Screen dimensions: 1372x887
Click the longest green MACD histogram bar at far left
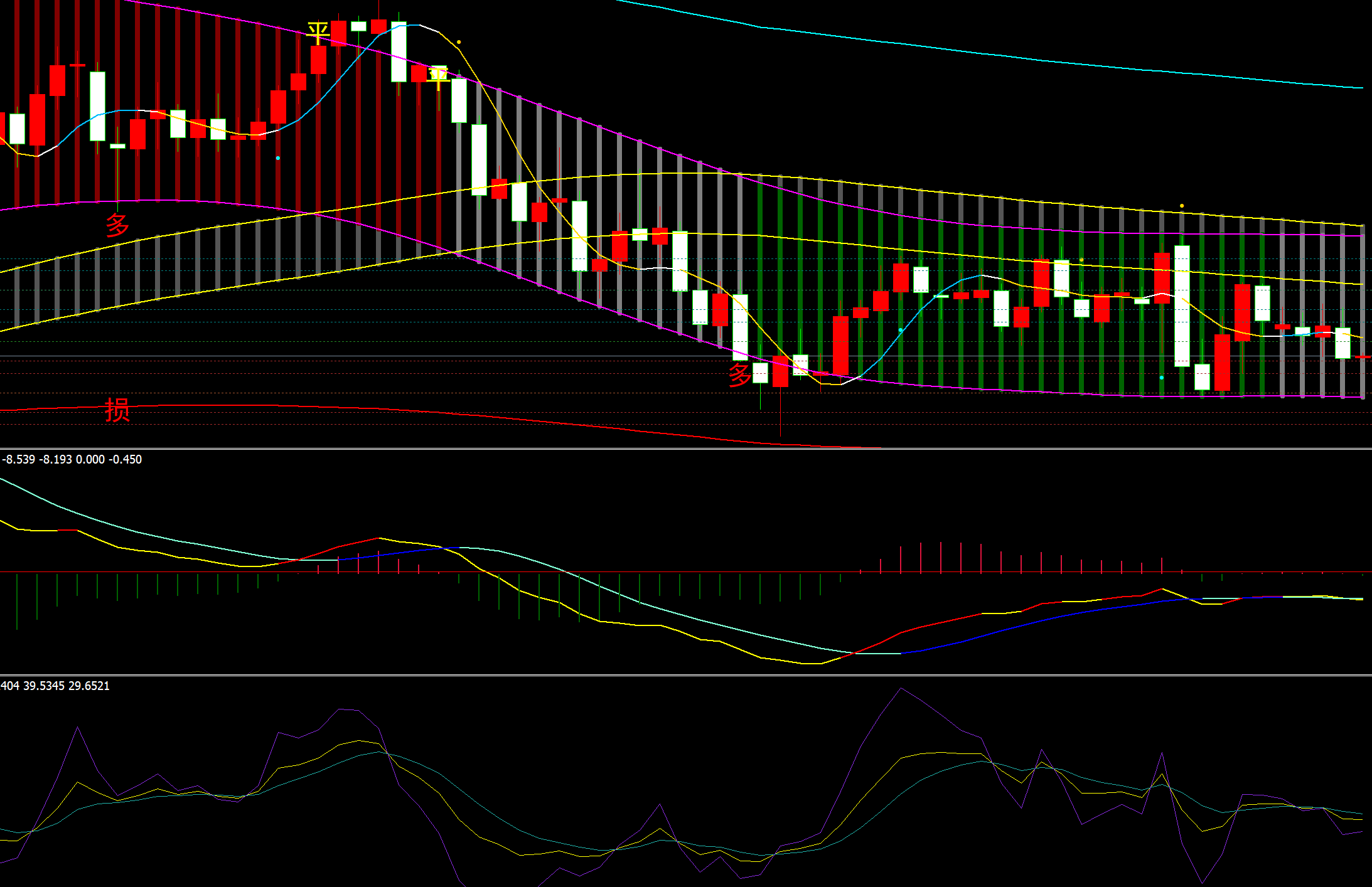[17, 600]
